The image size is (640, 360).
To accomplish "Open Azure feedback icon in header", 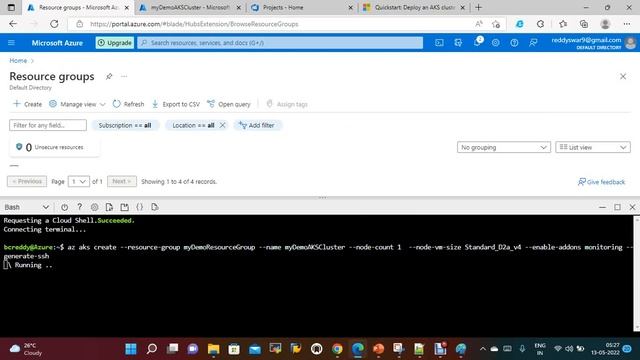I will [x=533, y=43].
